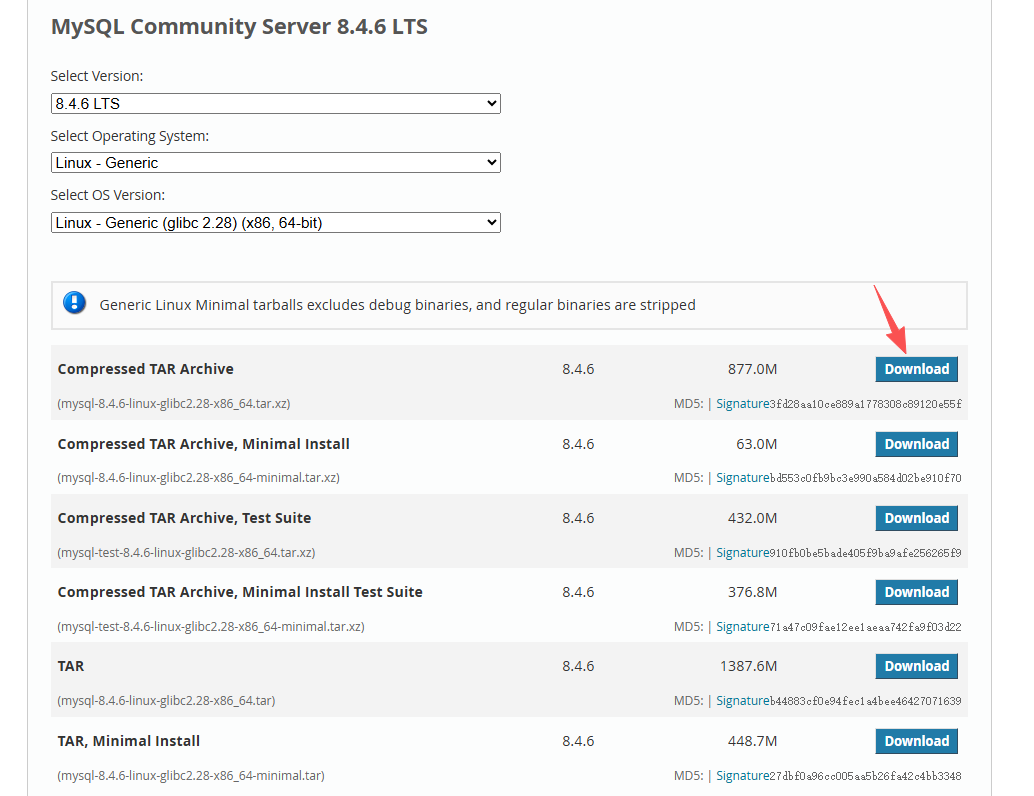Screen dimensions: 1034x796
Task: Open the Select OS Version dropdown
Action: pyautogui.click(x=276, y=222)
